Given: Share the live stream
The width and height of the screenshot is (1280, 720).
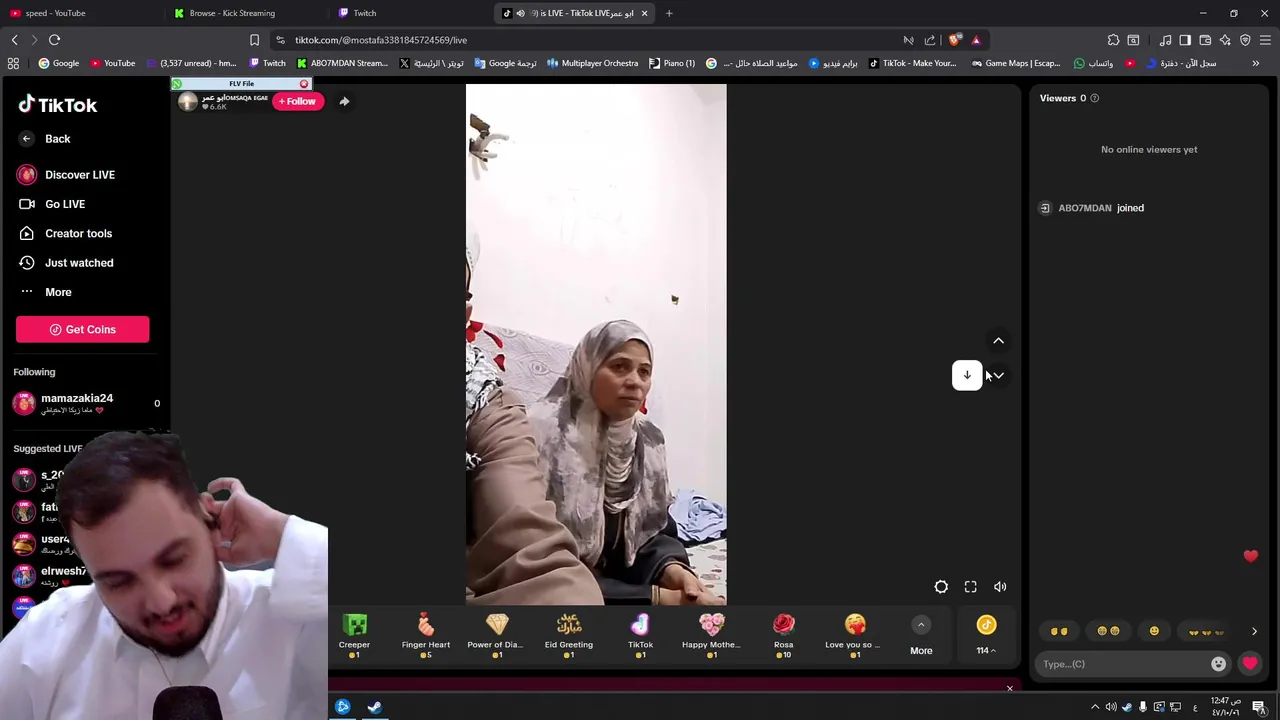Looking at the screenshot, I should [344, 101].
